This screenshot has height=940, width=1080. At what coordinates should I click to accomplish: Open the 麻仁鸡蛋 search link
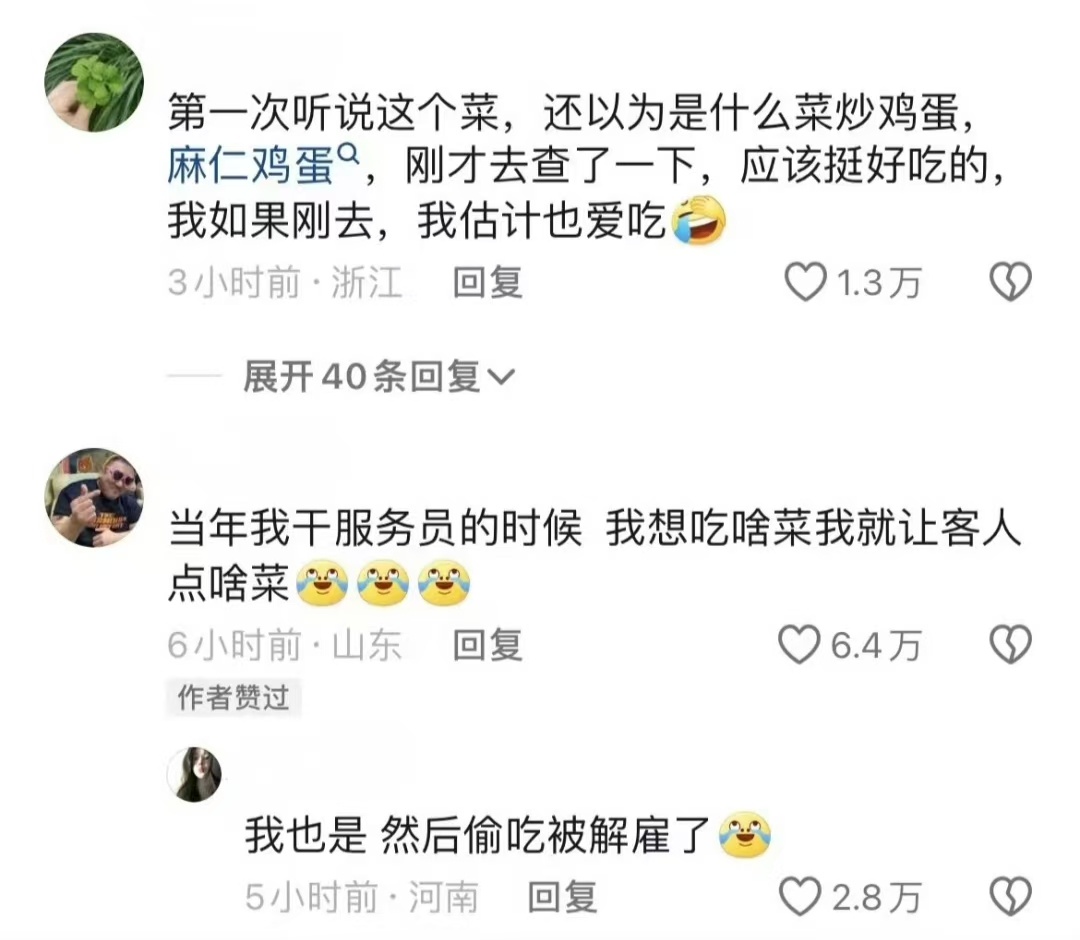tap(251, 166)
